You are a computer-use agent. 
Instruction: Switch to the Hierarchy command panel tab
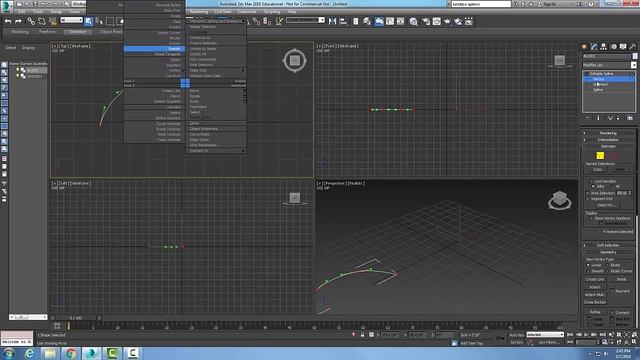604,47
